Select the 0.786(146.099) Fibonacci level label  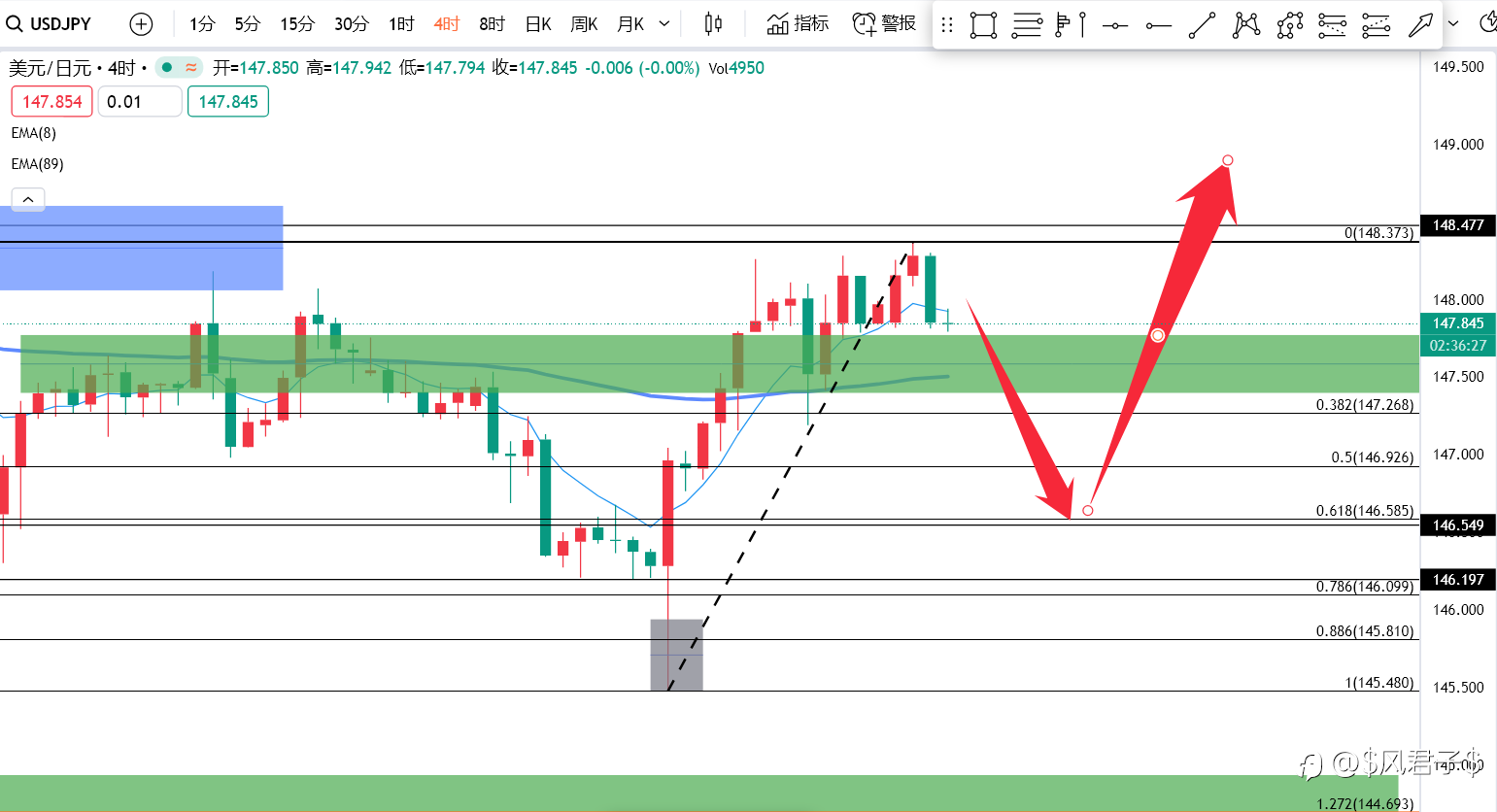click(1365, 587)
